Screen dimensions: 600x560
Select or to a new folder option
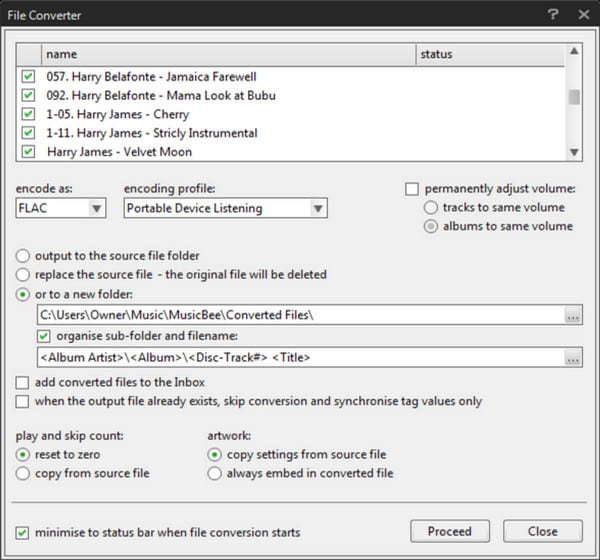tap(23, 295)
